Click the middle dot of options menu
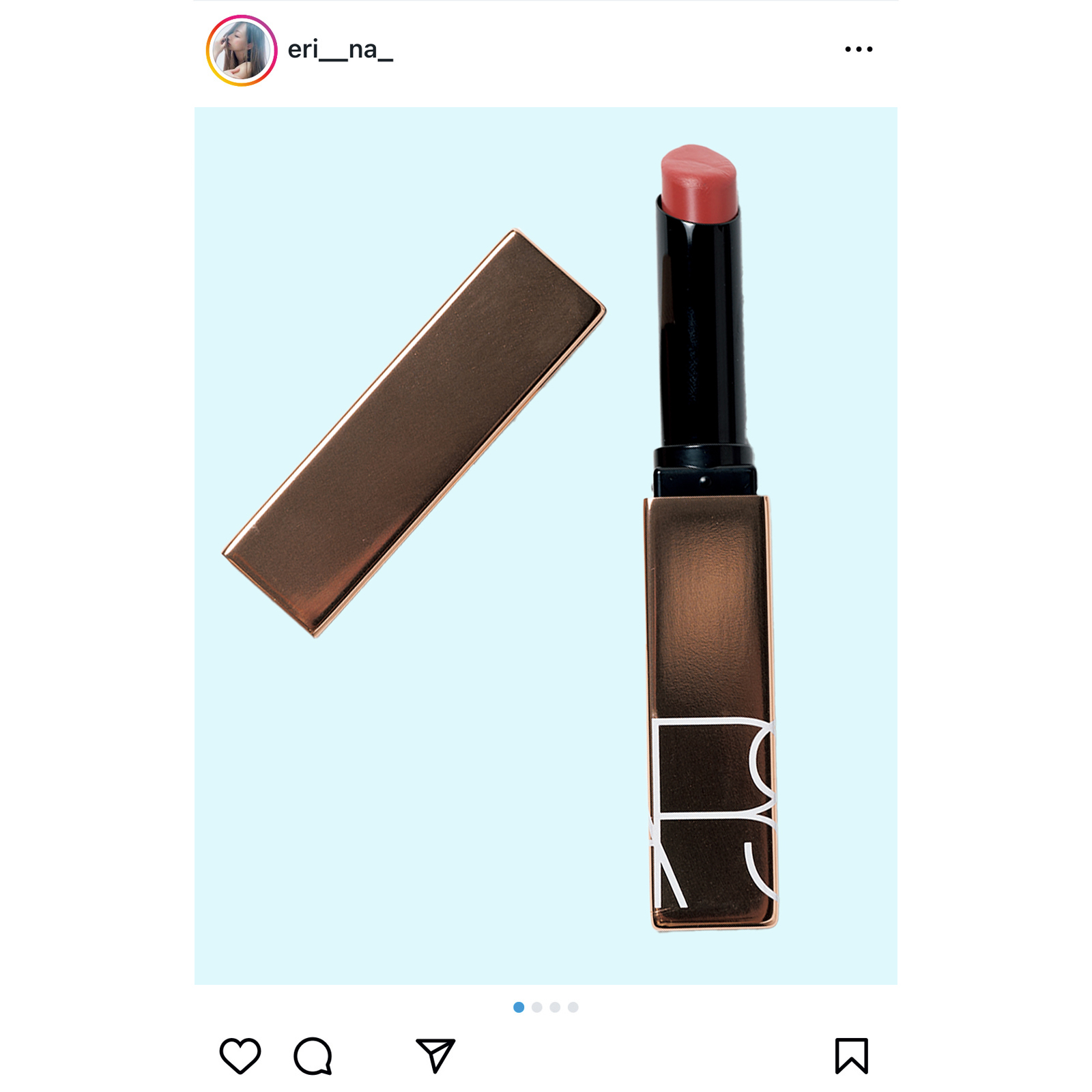Screen dimensions: 1092x1092 (859, 49)
